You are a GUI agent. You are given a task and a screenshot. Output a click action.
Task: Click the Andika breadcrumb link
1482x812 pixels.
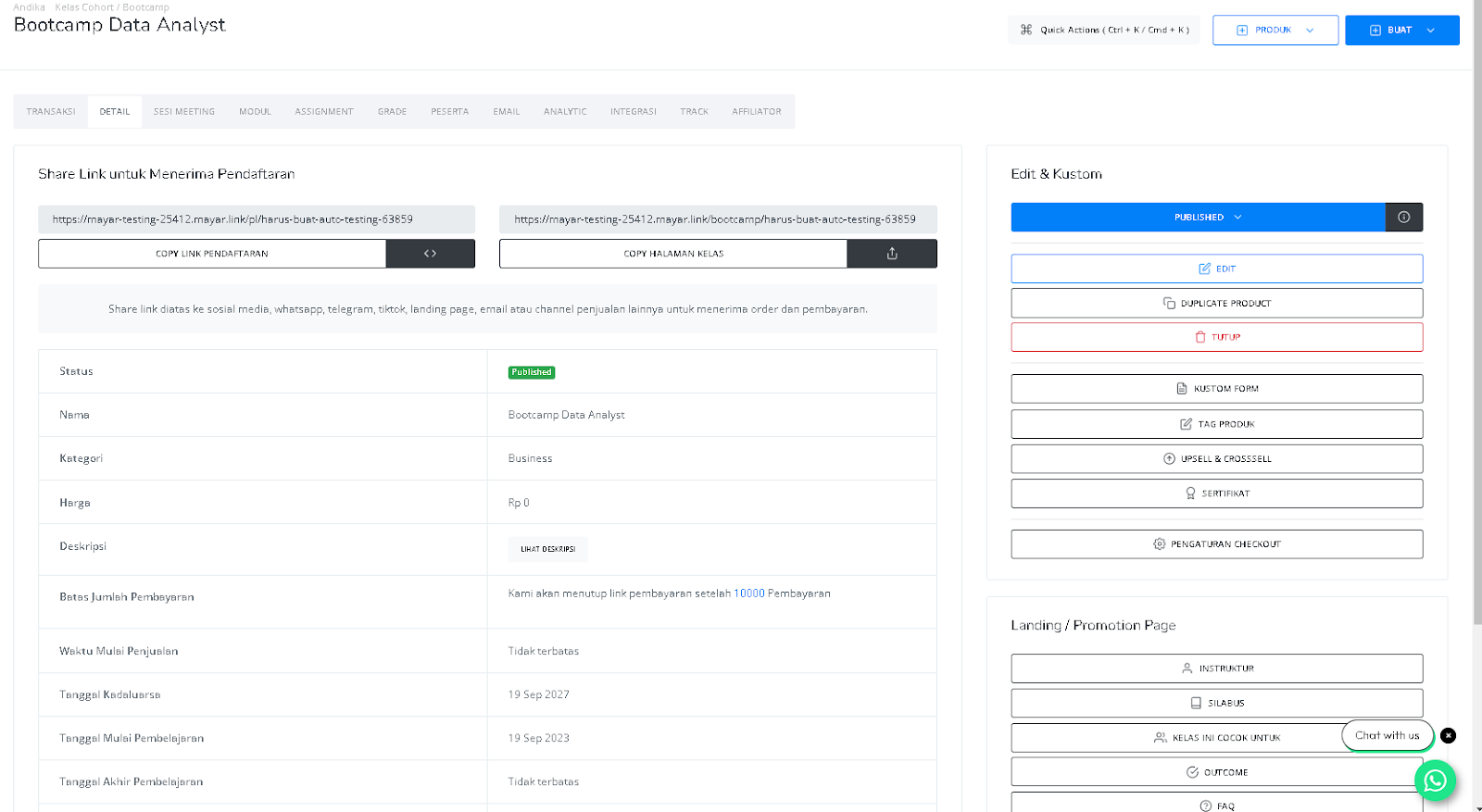(29, 6)
